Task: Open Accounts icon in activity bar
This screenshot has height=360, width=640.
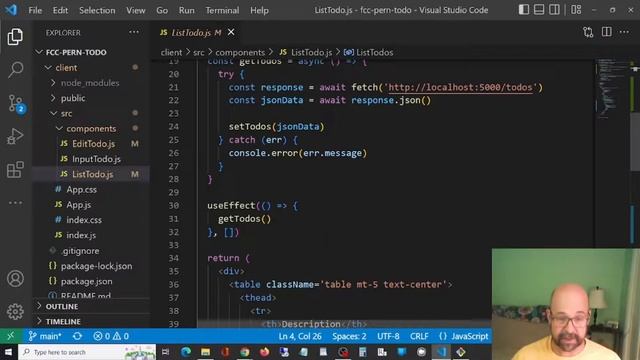Action: (x=15, y=278)
